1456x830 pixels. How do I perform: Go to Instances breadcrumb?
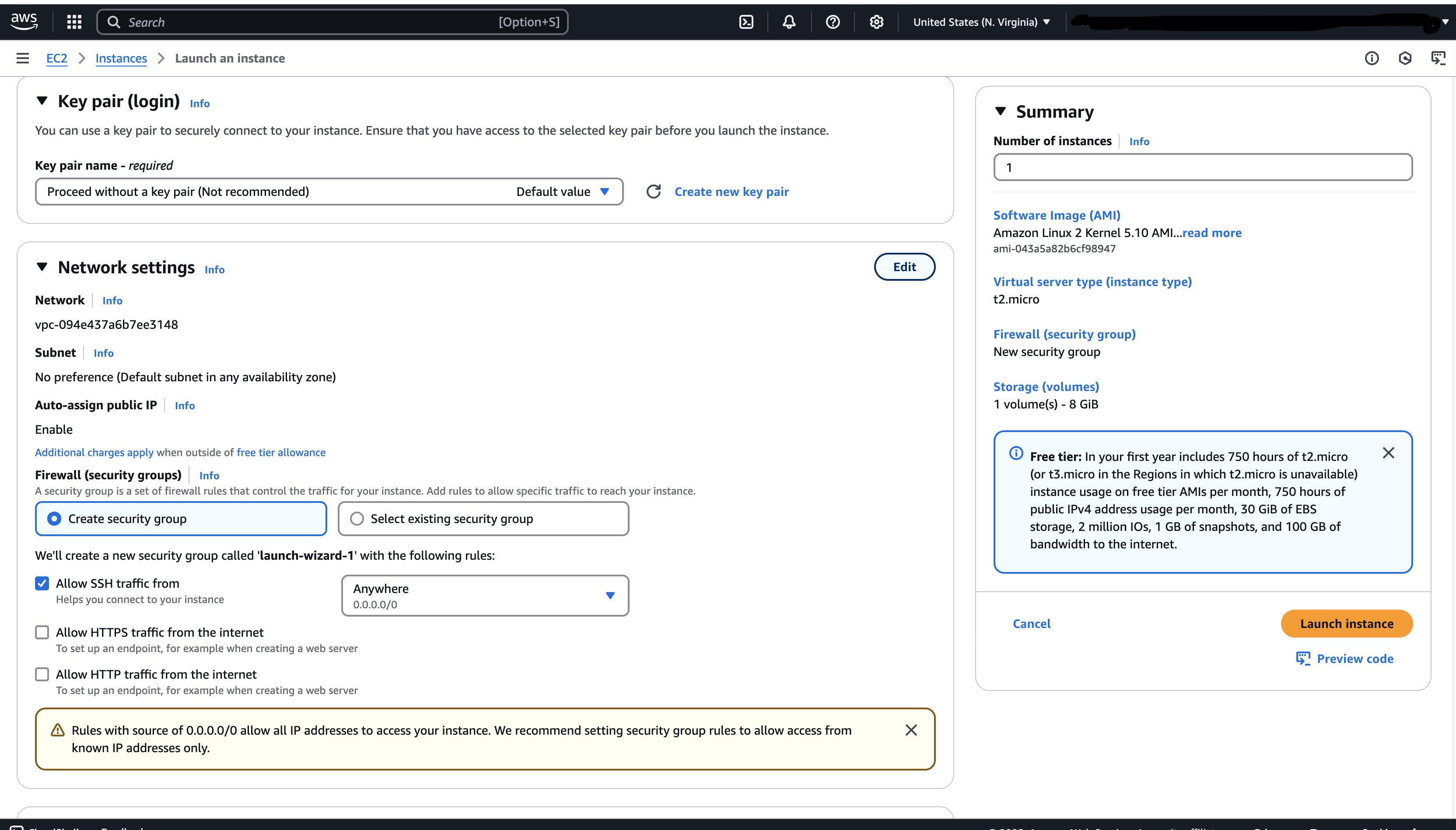[121, 58]
